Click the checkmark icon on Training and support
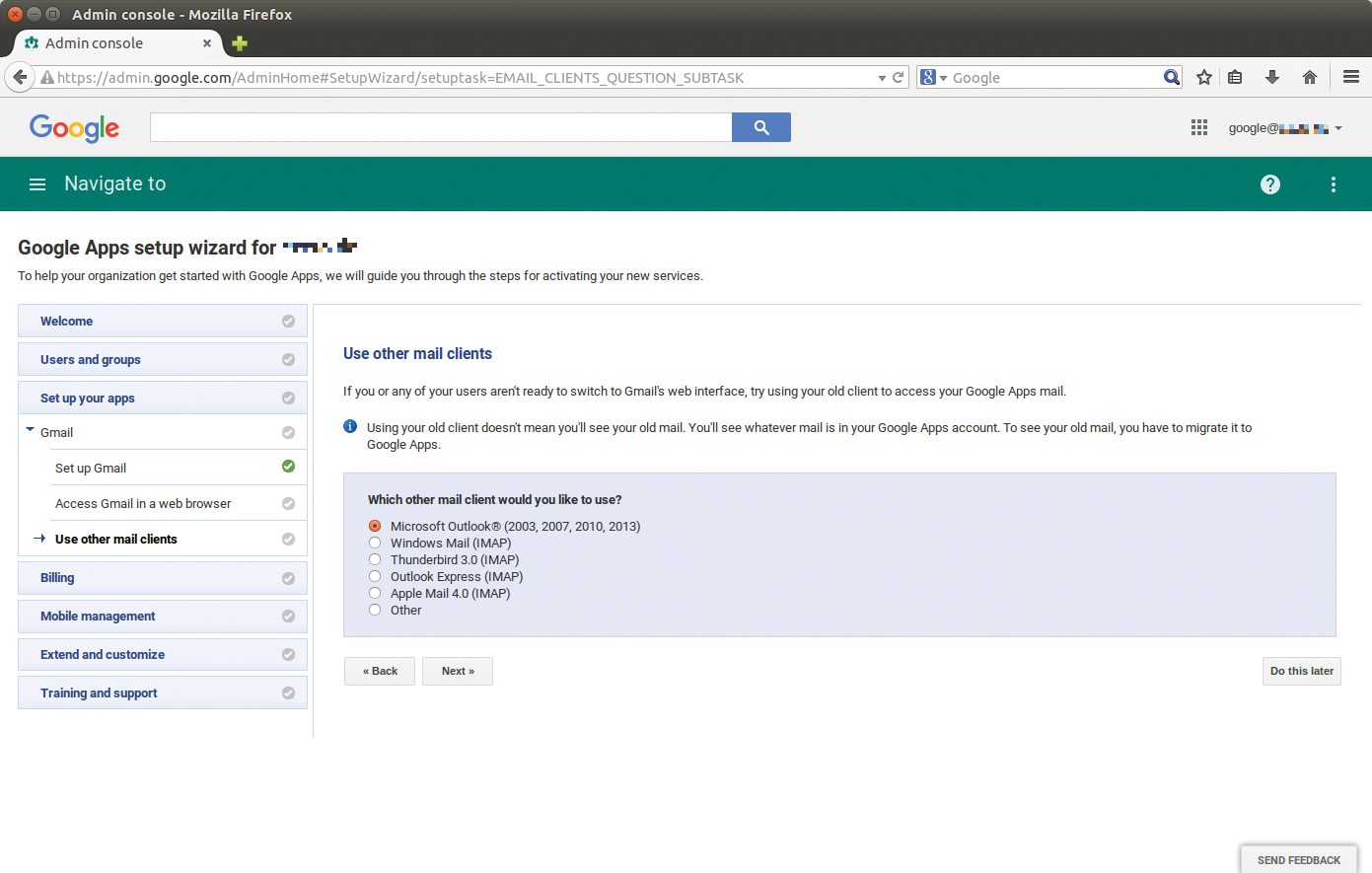1372x873 pixels. click(288, 692)
